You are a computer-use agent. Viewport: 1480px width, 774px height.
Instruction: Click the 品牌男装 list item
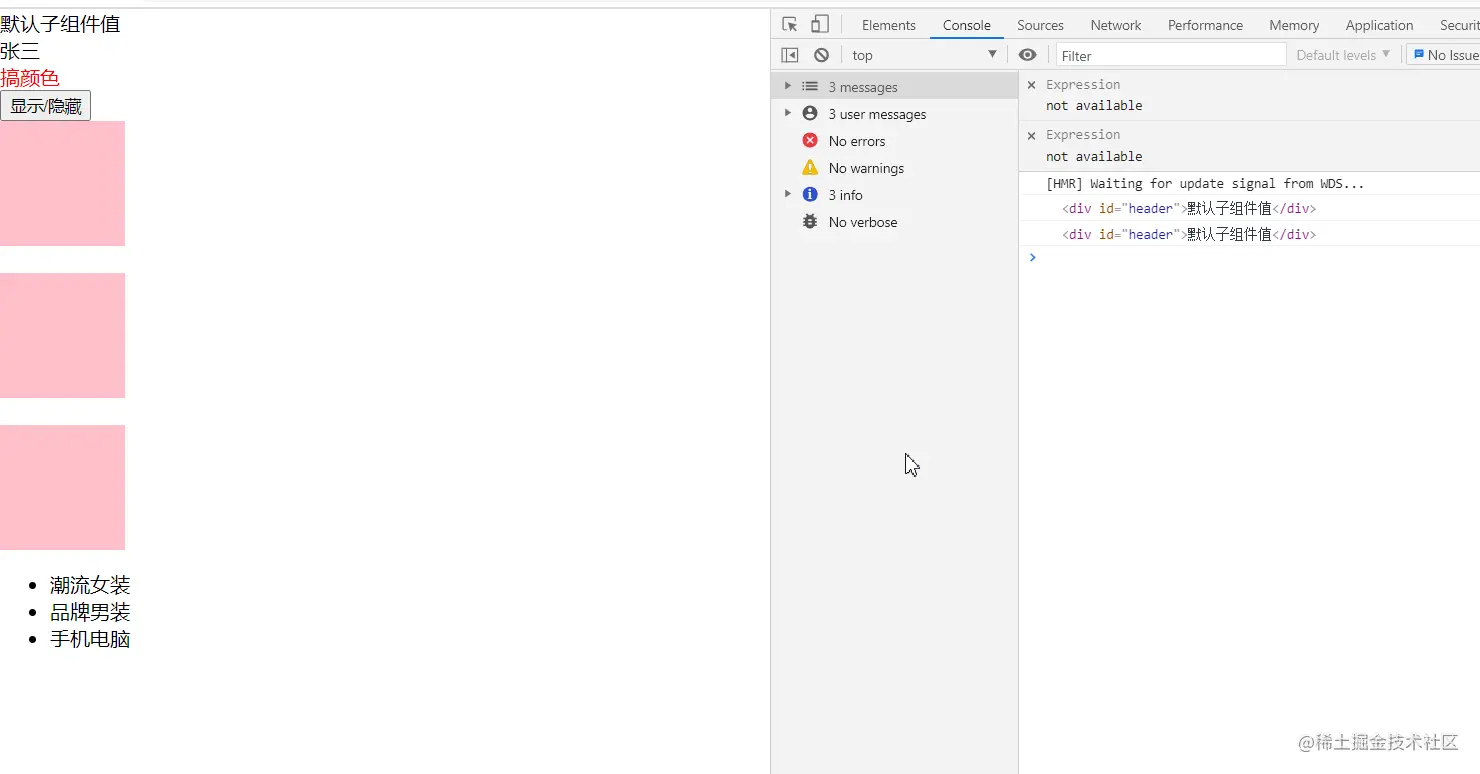90,612
